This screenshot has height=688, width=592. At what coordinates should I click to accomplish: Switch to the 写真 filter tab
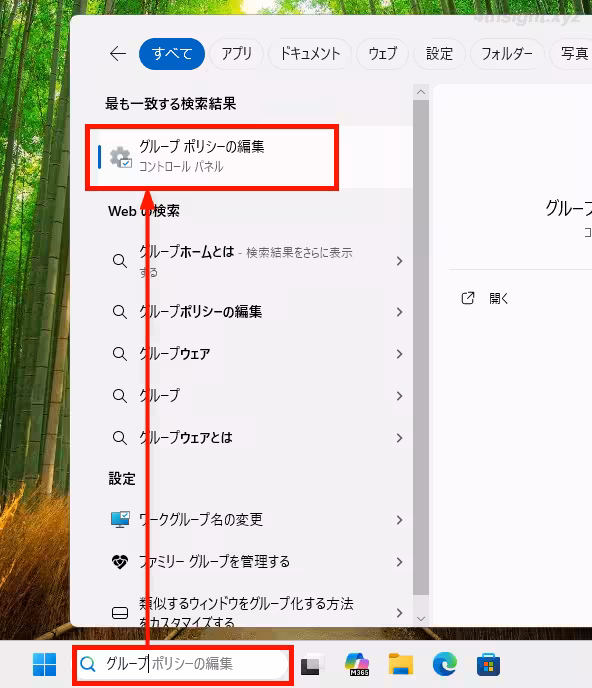pos(573,54)
